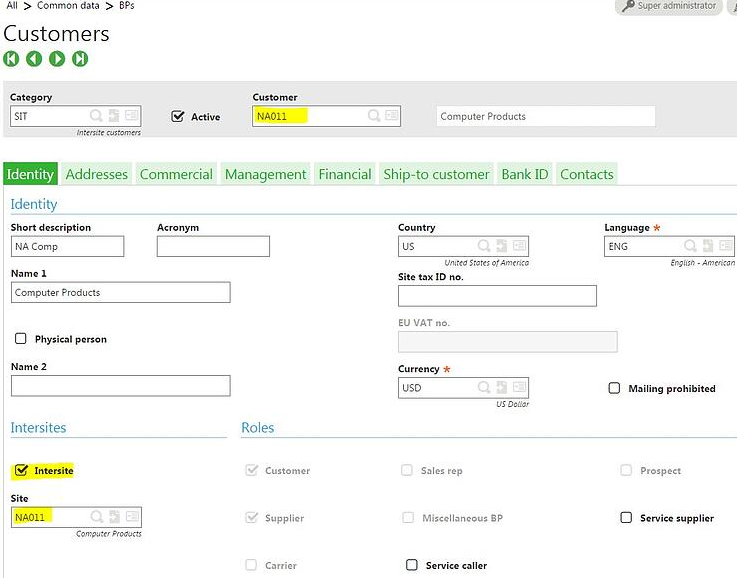
Task: Click Site field magnifier icon
Action: [x=96, y=517]
